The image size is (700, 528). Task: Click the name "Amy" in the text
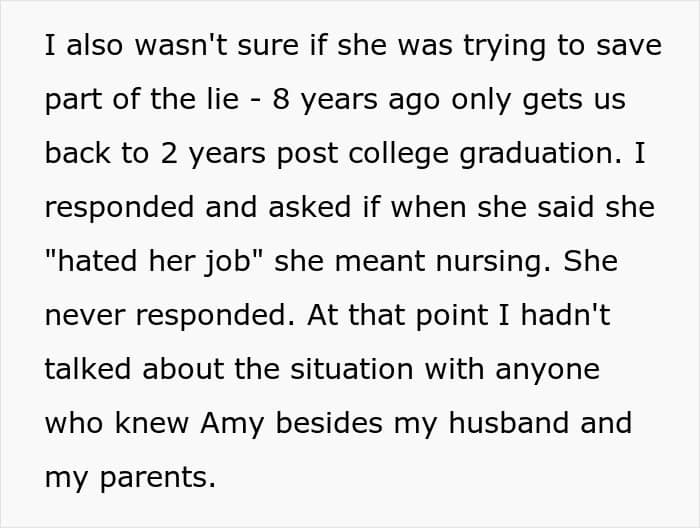(x=236, y=423)
